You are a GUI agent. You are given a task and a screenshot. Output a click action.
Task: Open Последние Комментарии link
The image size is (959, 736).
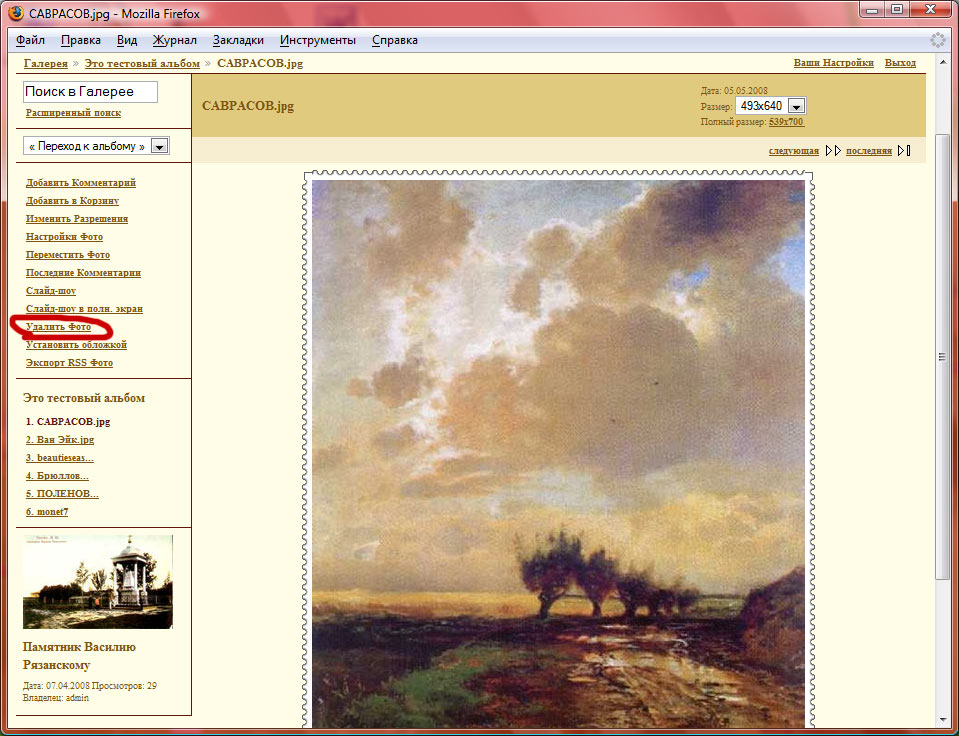83,273
